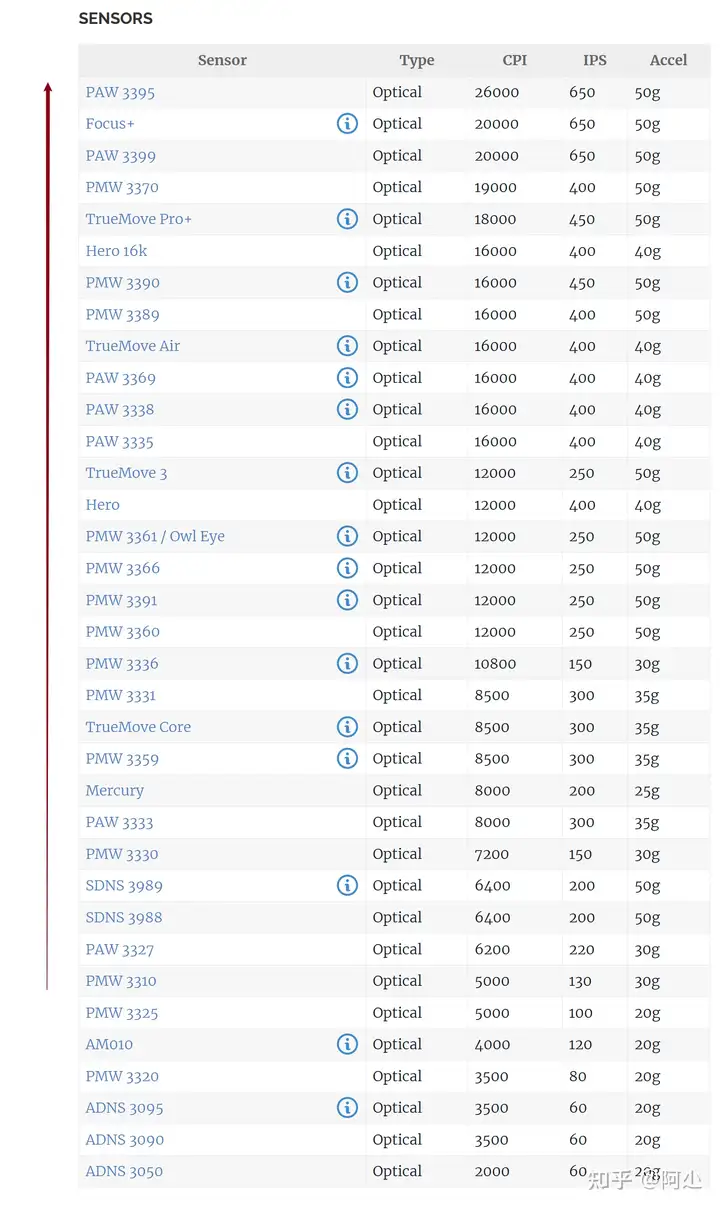The height and width of the screenshot is (1209, 720).
Task: Show info for SDNS 3989 sensor
Action: coord(347,885)
